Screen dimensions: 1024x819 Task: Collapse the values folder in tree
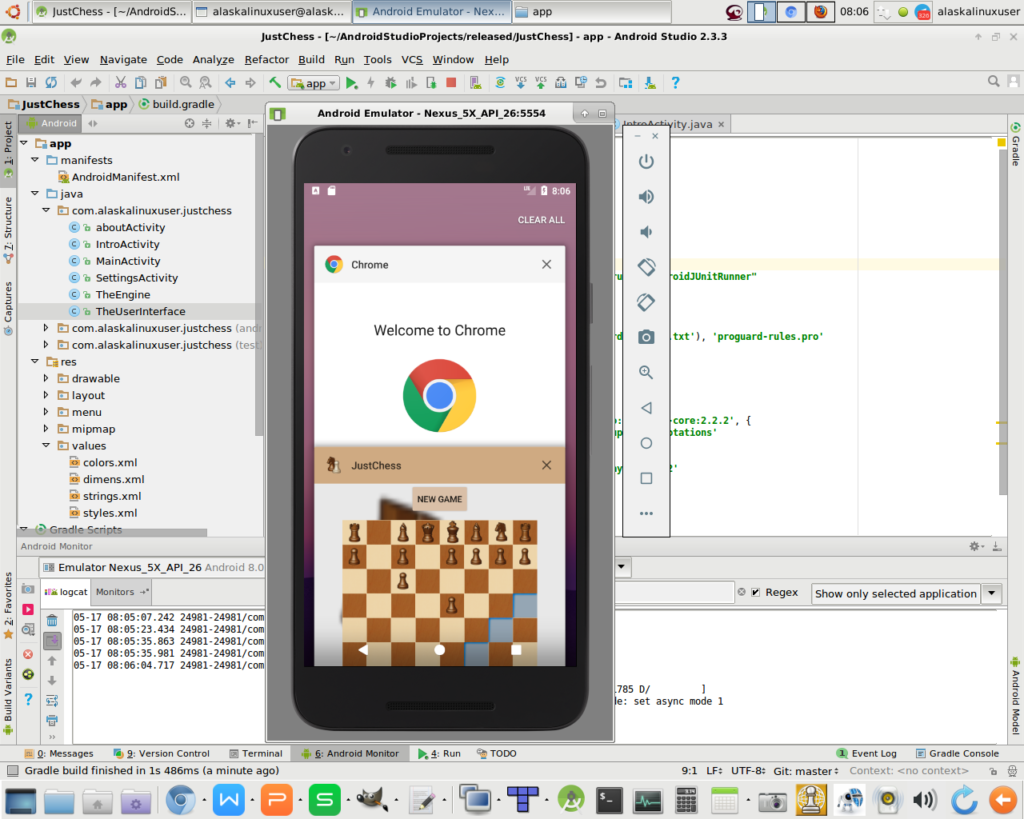click(x=46, y=446)
